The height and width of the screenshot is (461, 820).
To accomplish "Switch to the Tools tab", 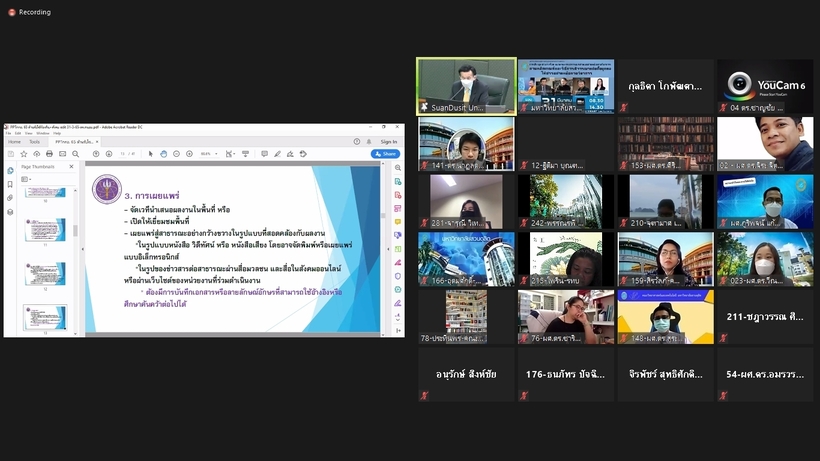I will [35, 142].
